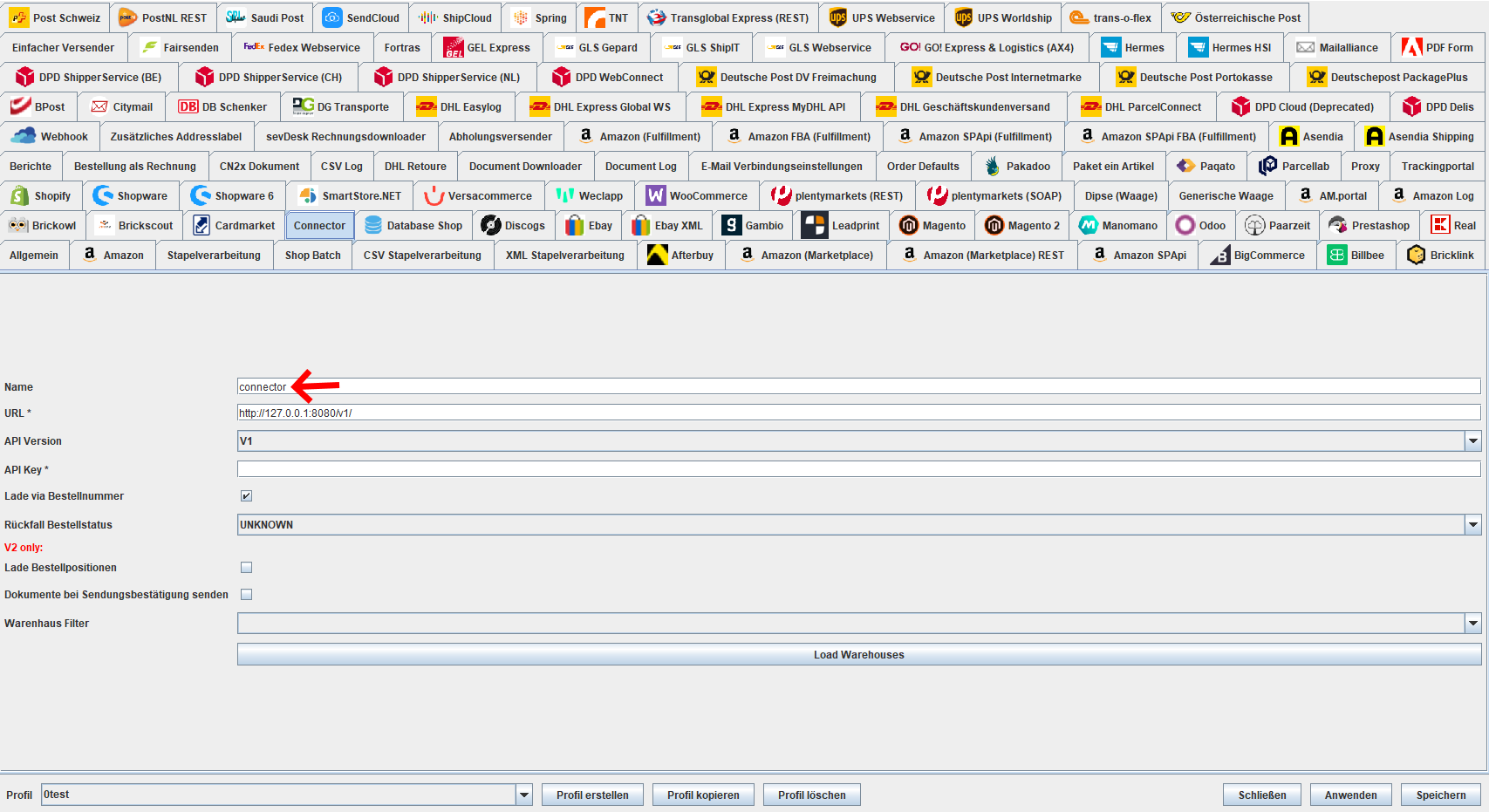1489x812 pixels.
Task: Open the Manomano tab icon
Action: coord(1088,225)
